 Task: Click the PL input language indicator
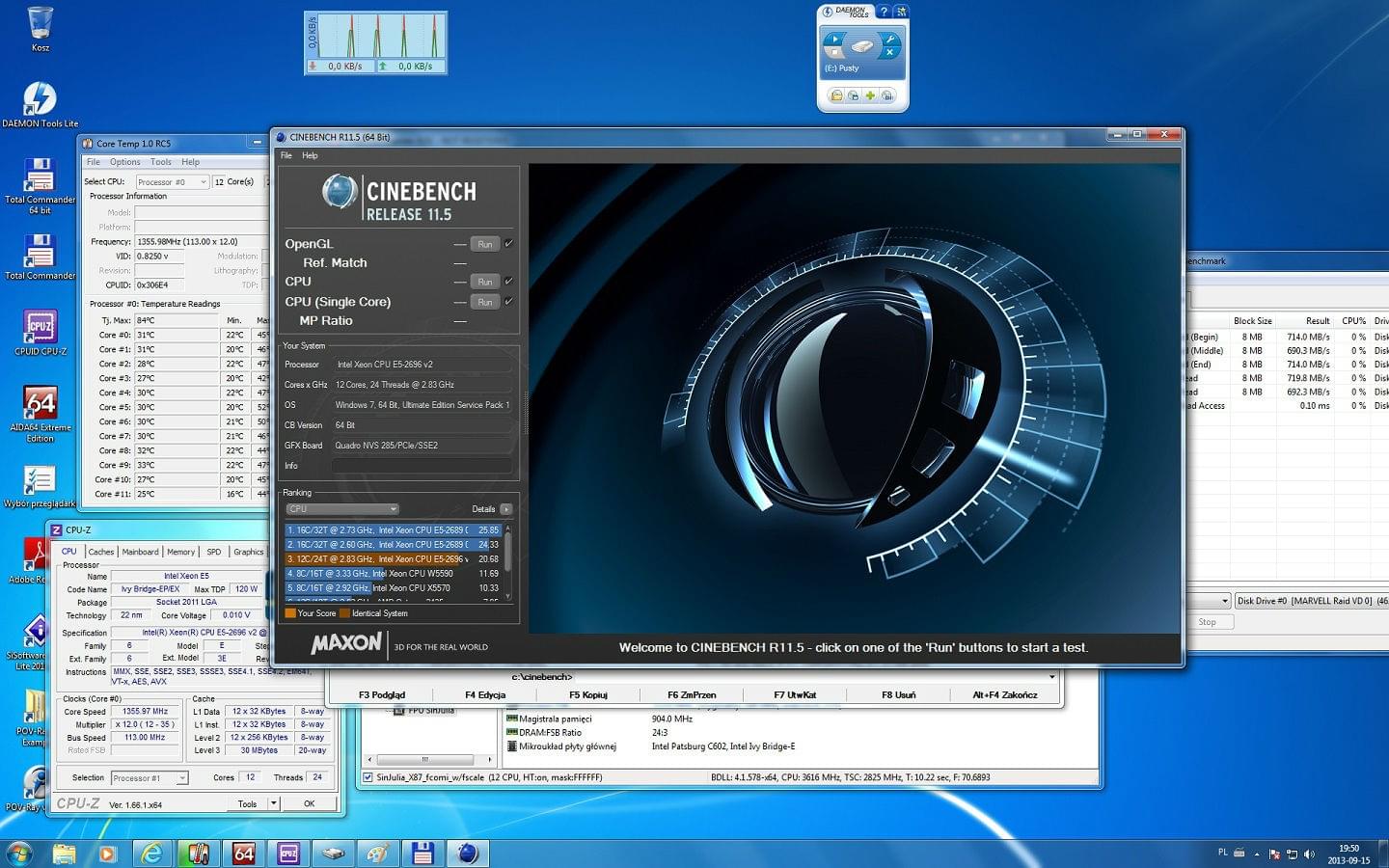pos(1222,853)
